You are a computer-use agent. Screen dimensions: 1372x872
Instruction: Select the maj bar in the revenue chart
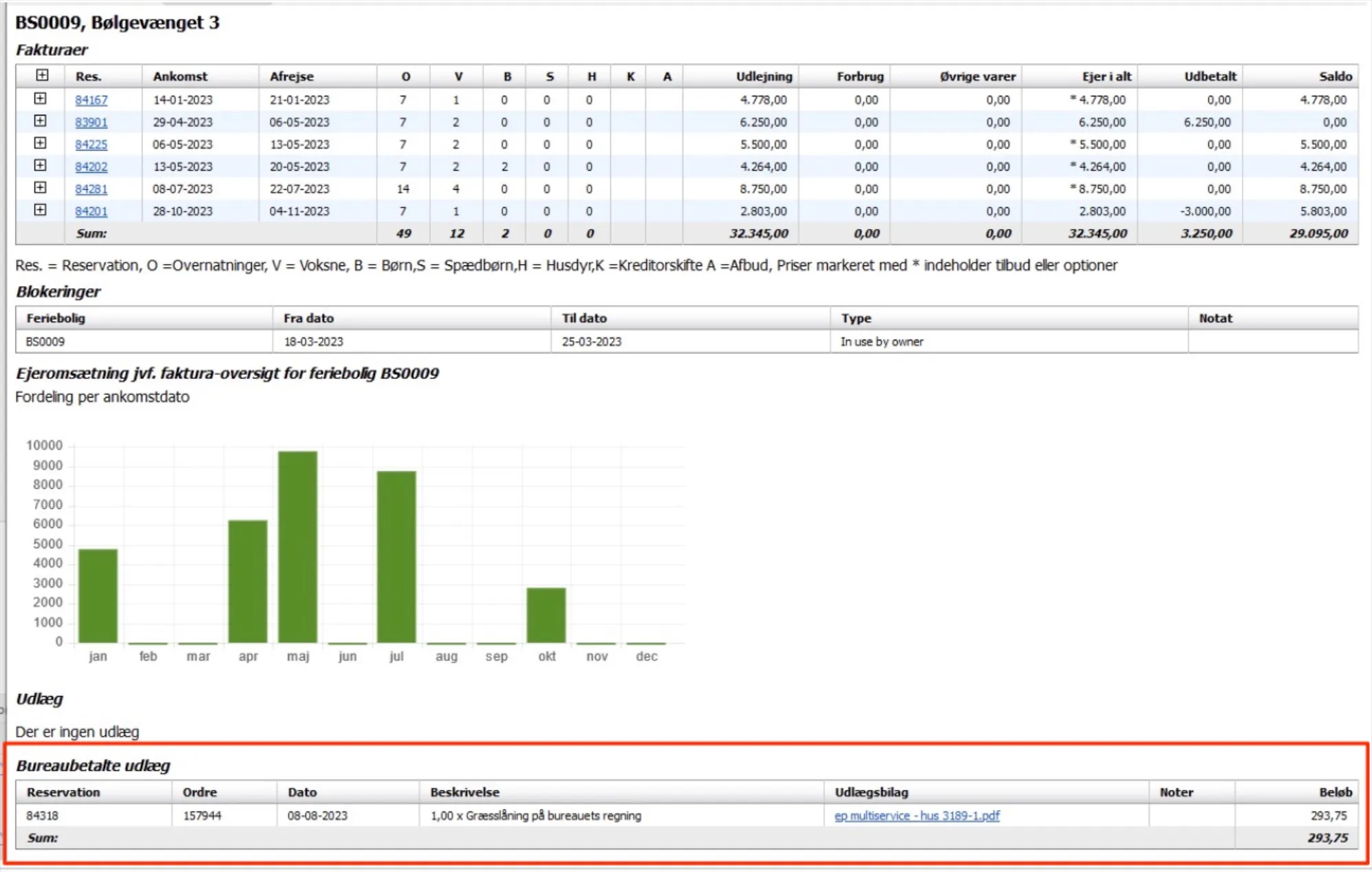[x=297, y=543]
